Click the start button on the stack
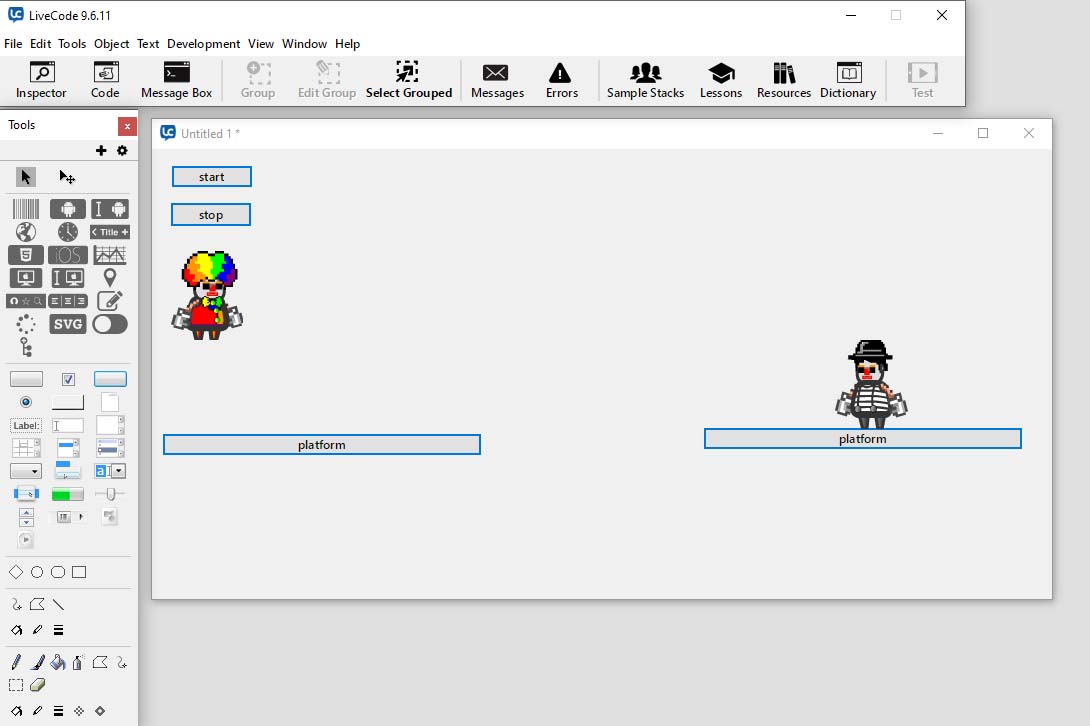Screen dimensions: 1090x726 pos(211,177)
